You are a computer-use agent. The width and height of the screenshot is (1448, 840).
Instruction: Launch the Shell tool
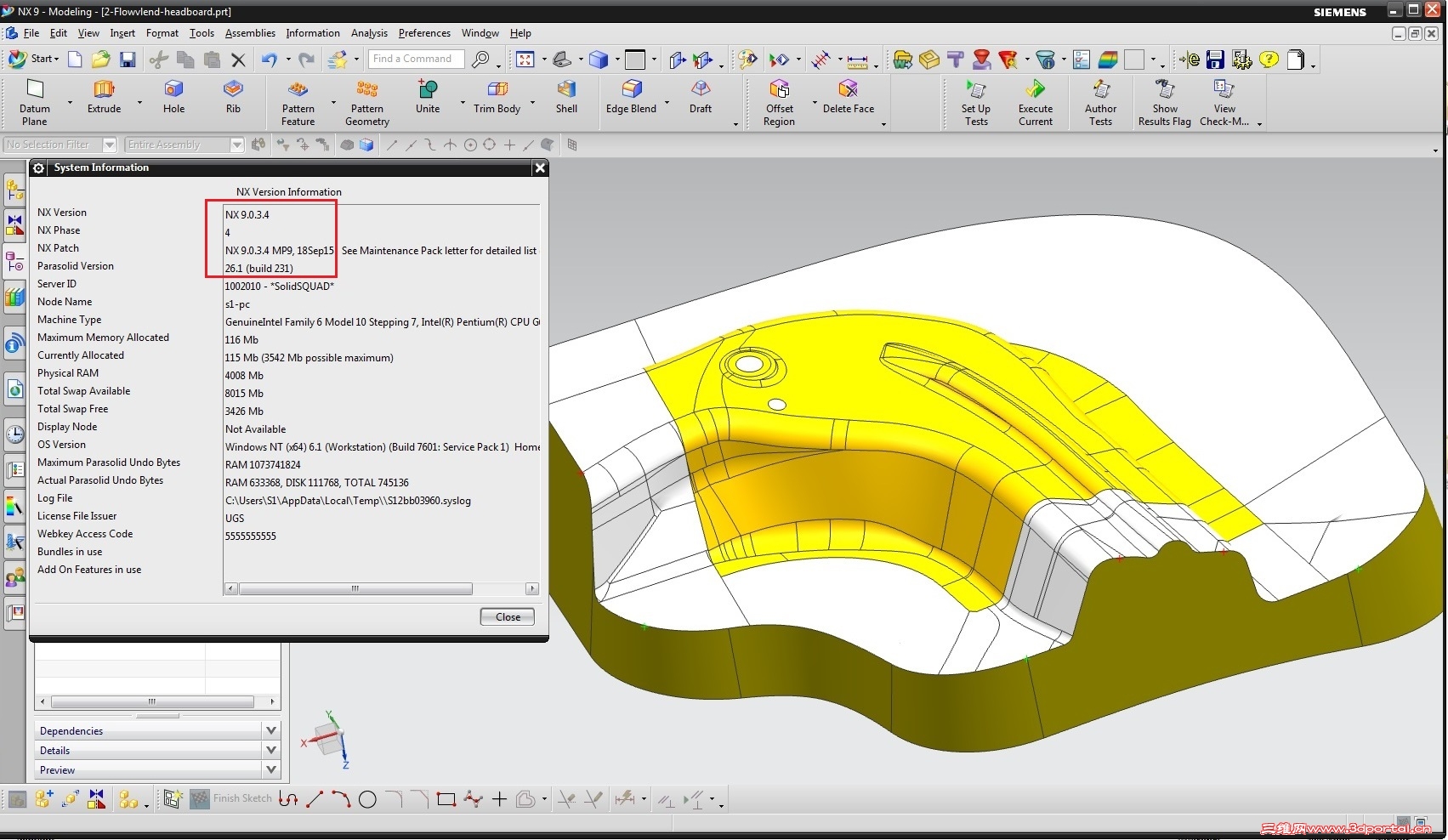click(566, 97)
